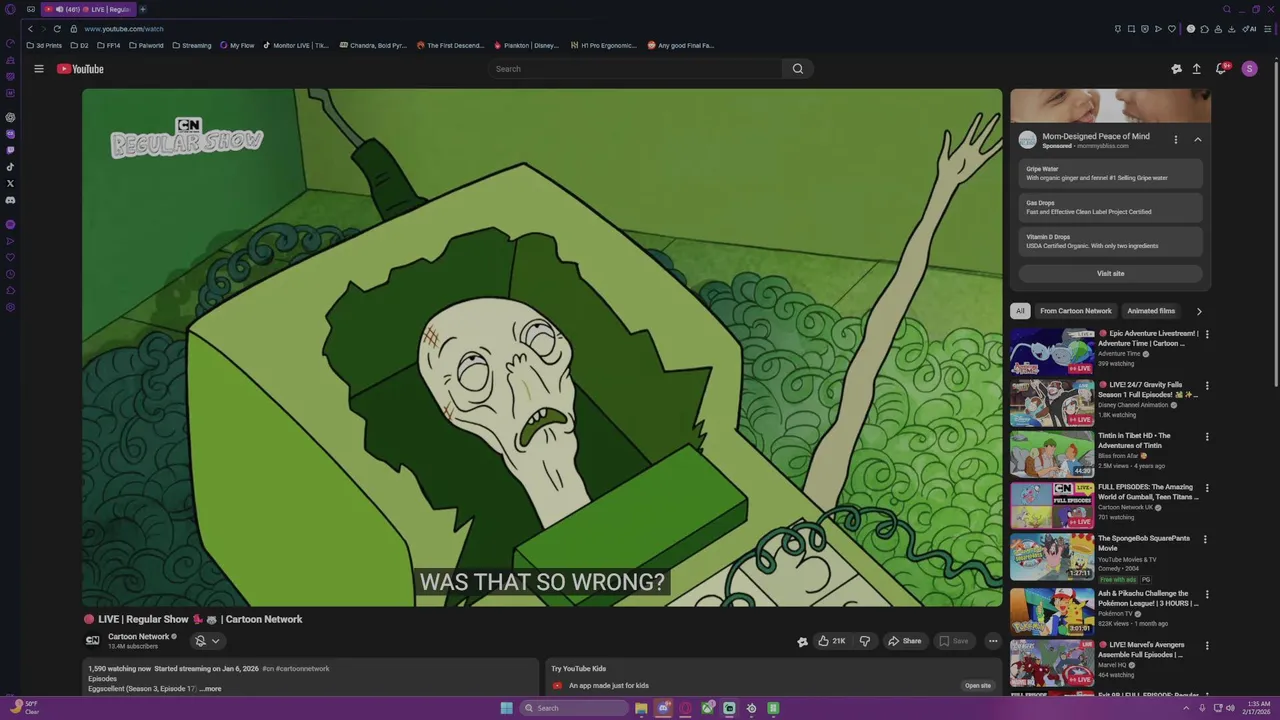Select Animated films filter chip
Image resolution: width=1280 pixels, height=720 pixels.
(1151, 311)
